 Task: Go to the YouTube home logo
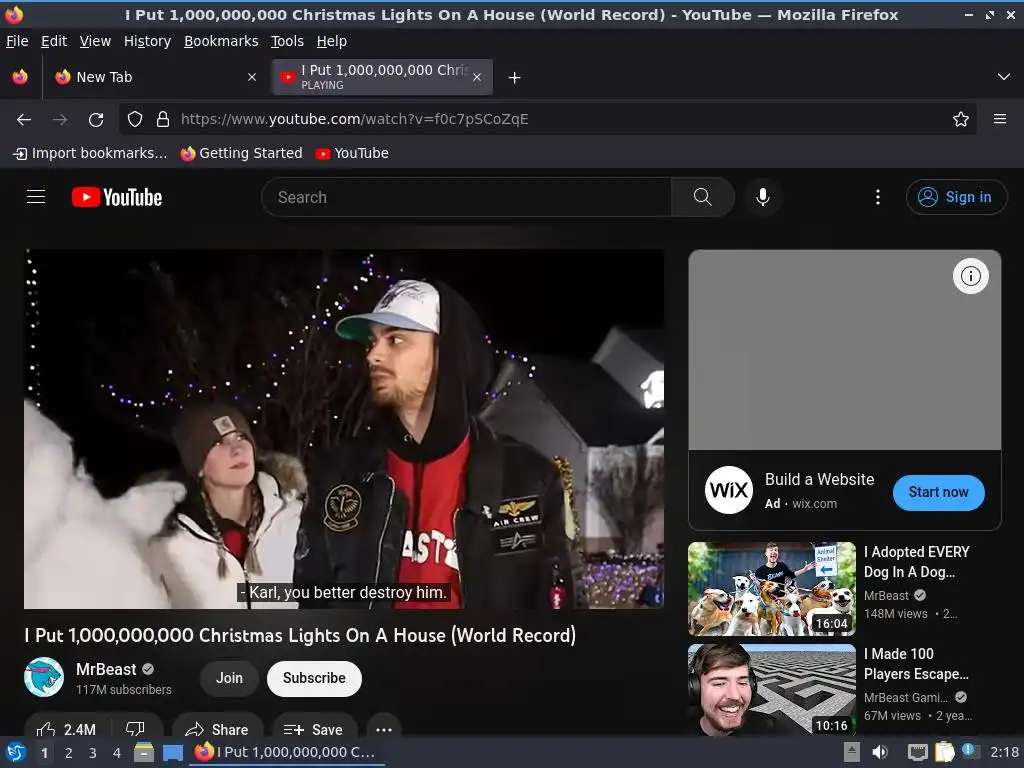[117, 197]
